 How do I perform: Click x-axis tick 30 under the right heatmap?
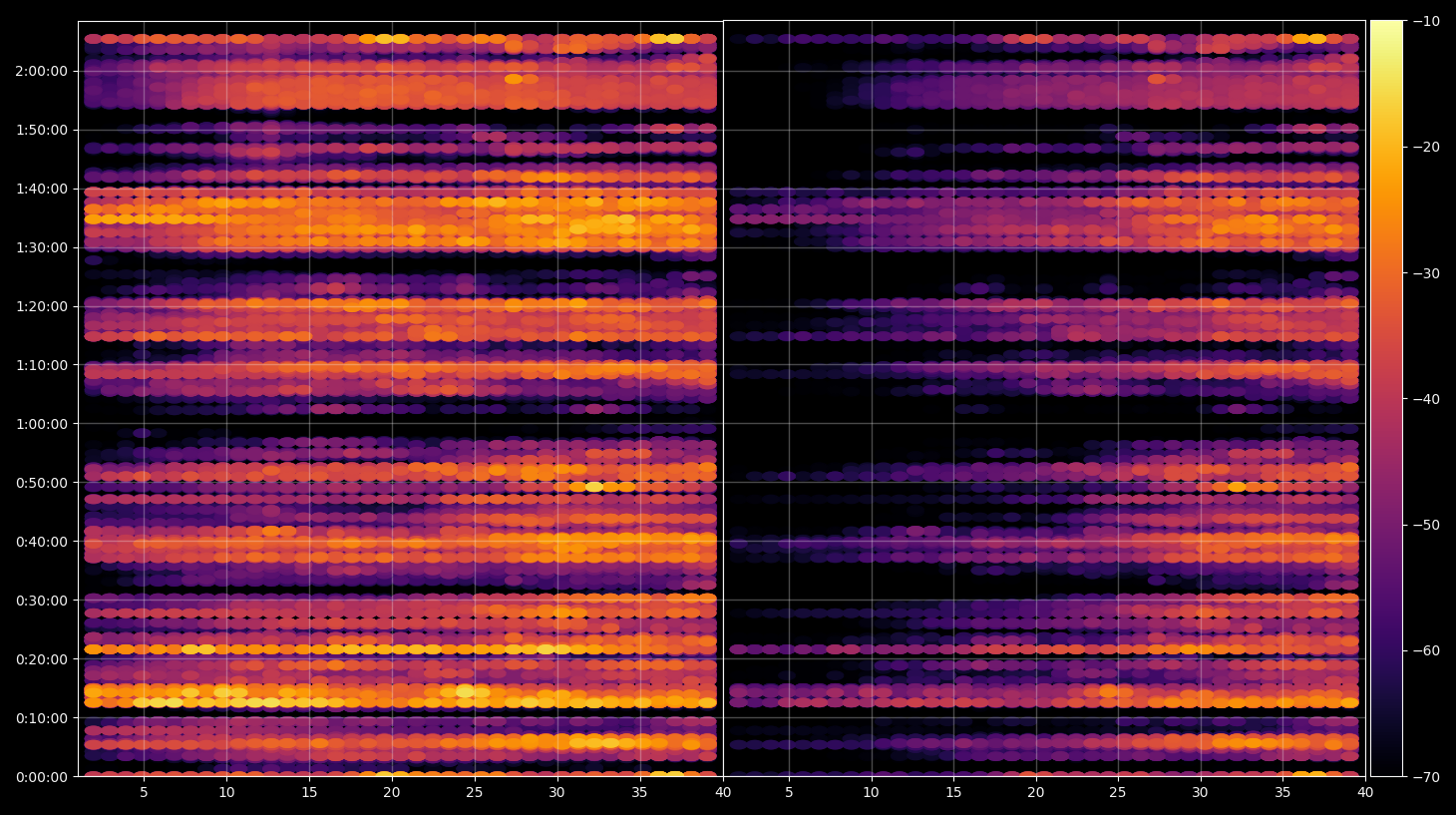(x=1201, y=793)
